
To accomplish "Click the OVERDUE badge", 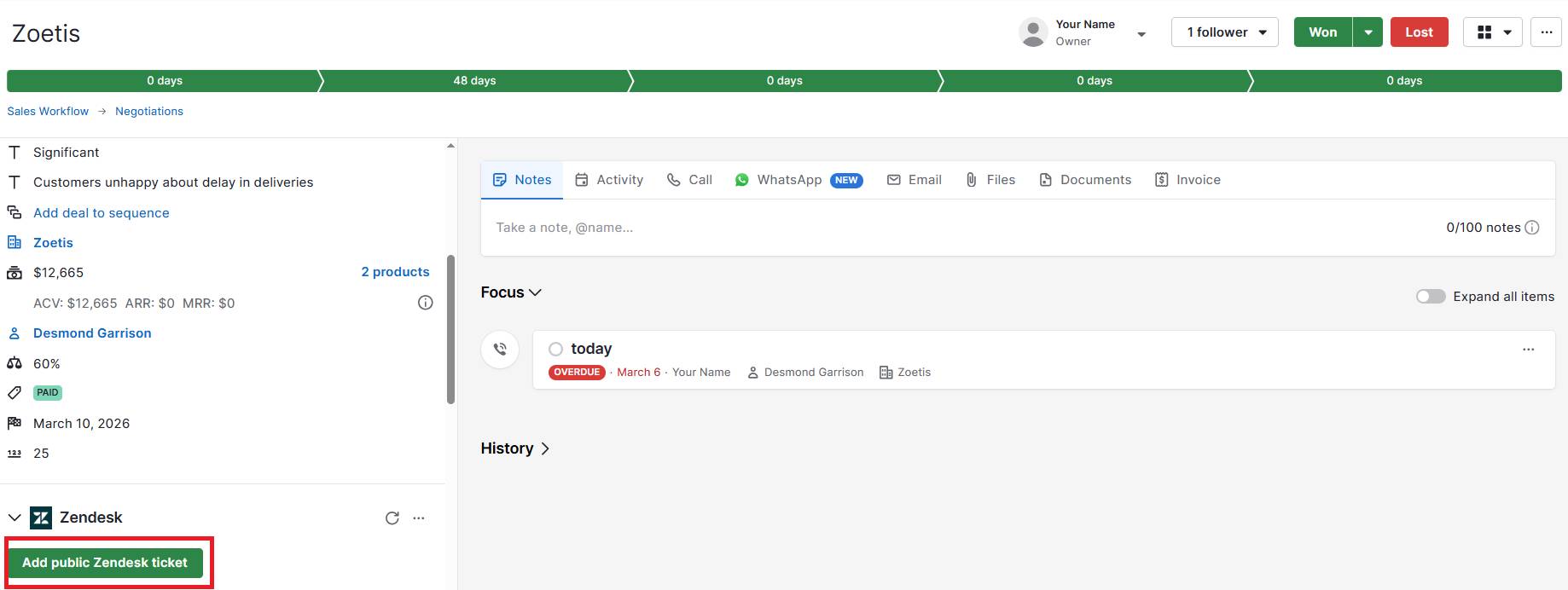I will pyautogui.click(x=577, y=373).
